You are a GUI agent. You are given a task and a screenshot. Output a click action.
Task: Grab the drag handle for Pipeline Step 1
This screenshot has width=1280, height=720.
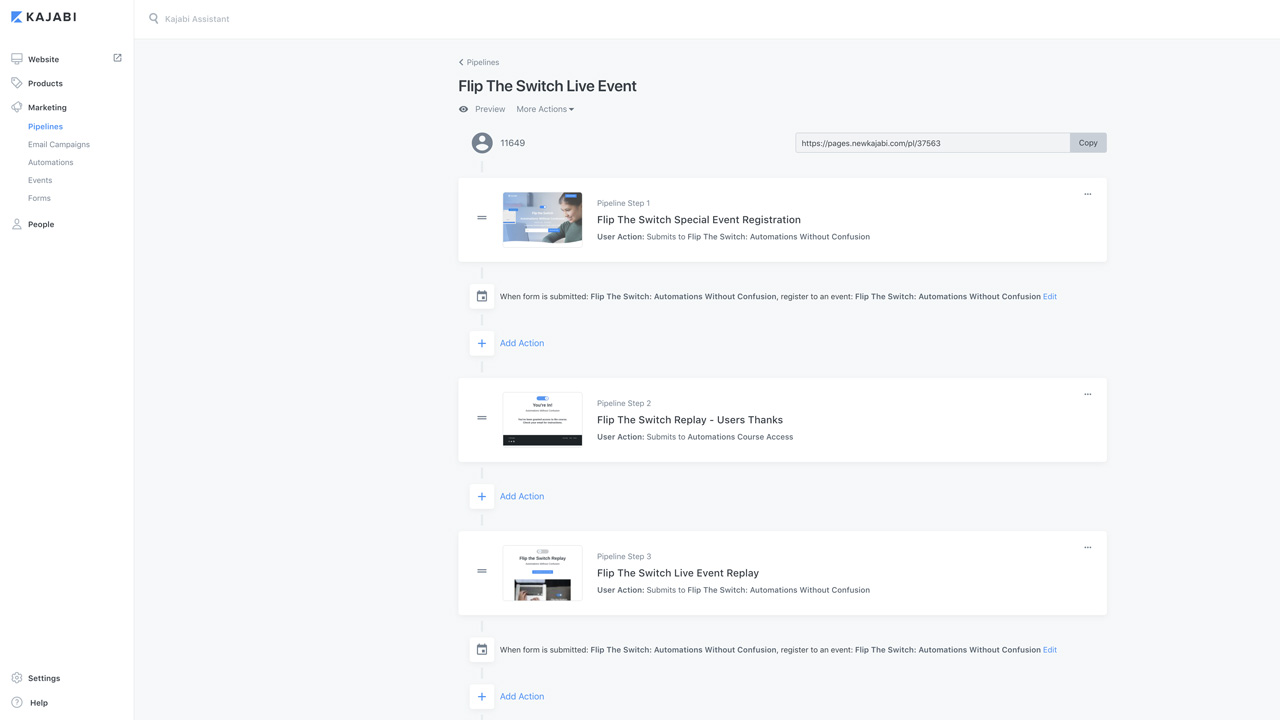pos(482,218)
